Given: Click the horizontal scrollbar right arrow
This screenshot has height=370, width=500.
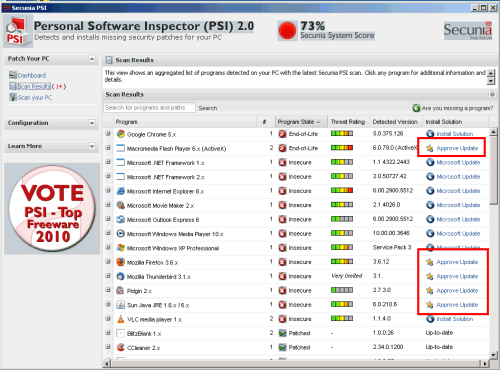Looking at the screenshot, I should pyautogui.click(x=485, y=363).
